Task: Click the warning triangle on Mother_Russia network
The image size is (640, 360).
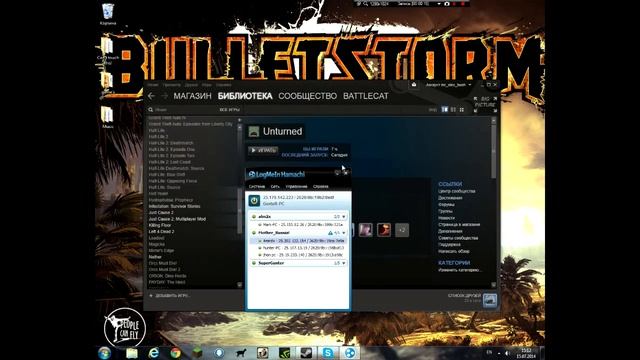Action: (330, 233)
